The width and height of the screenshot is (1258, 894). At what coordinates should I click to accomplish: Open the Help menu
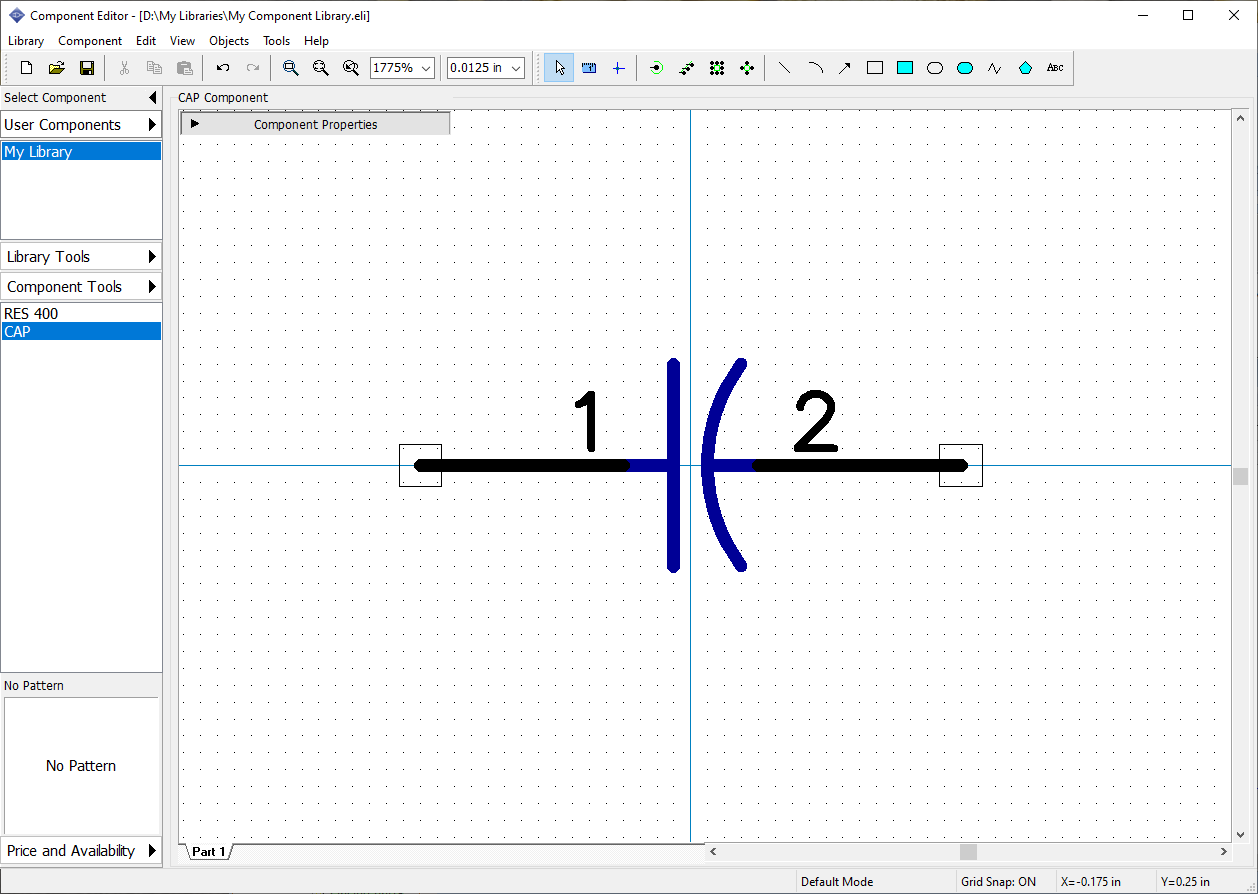(x=316, y=41)
